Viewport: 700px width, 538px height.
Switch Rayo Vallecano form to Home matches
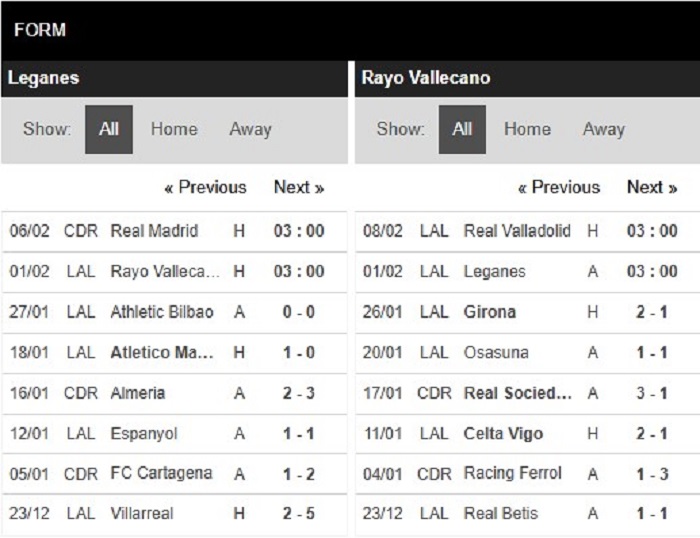pyautogui.click(x=527, y=129)
